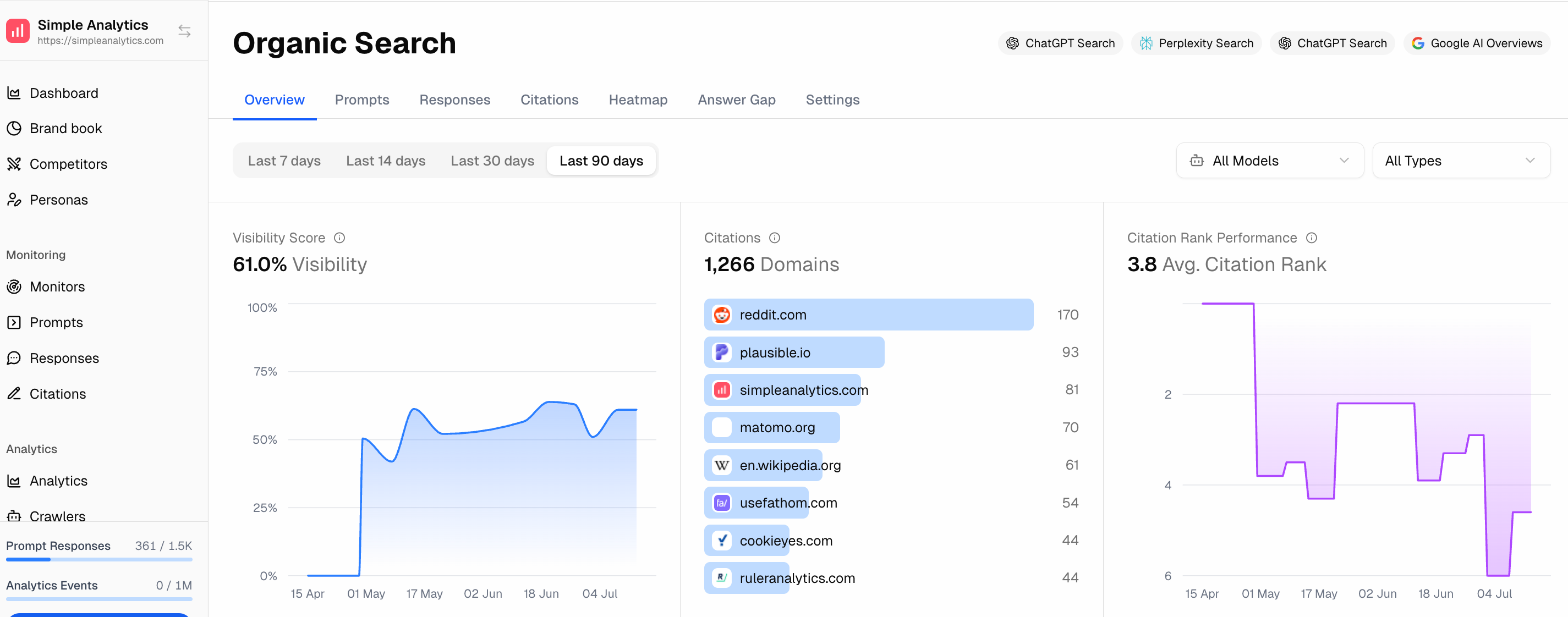Click the Brand book pie icon
This screenshot has width=1568, height=617.
click(14, 128)
